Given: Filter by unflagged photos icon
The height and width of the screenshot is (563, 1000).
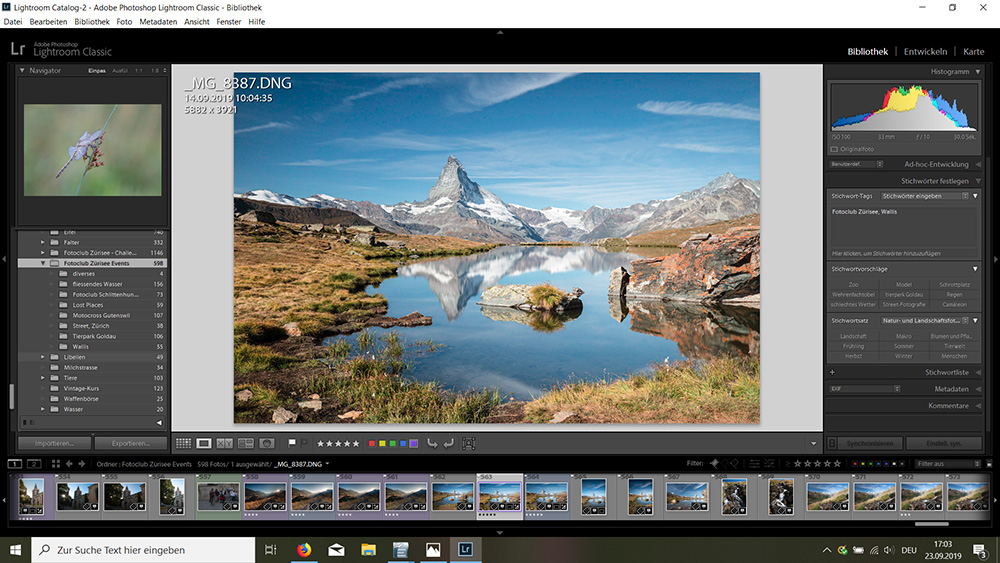Looking at the screenshot, I should point(724,464).
